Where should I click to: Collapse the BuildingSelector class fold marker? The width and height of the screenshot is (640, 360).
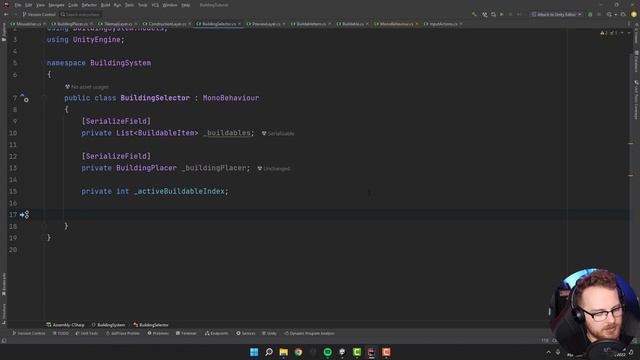coord(44,98)
